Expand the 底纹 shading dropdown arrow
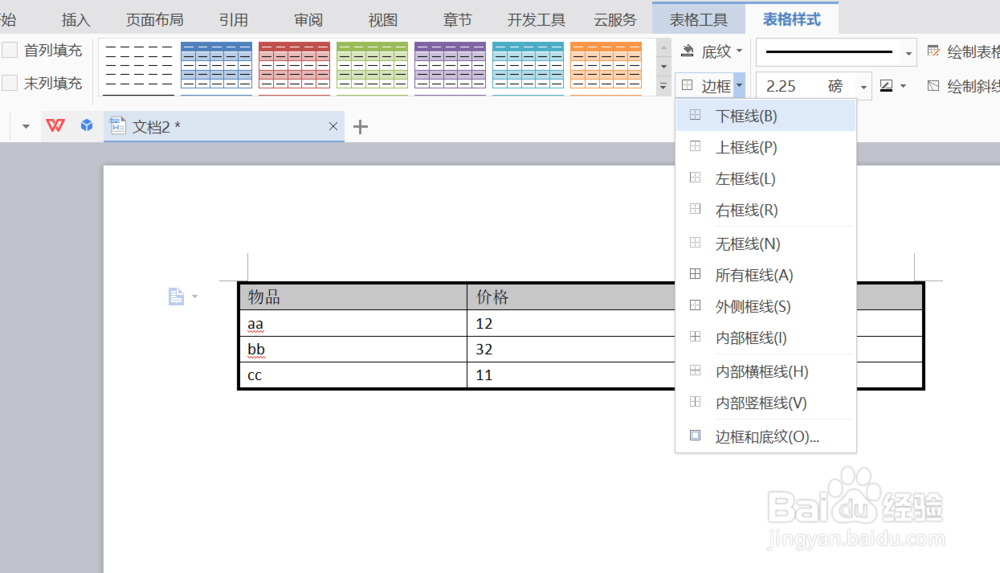The width and height of the screenshot is (1000, 573). pos(739,51)
